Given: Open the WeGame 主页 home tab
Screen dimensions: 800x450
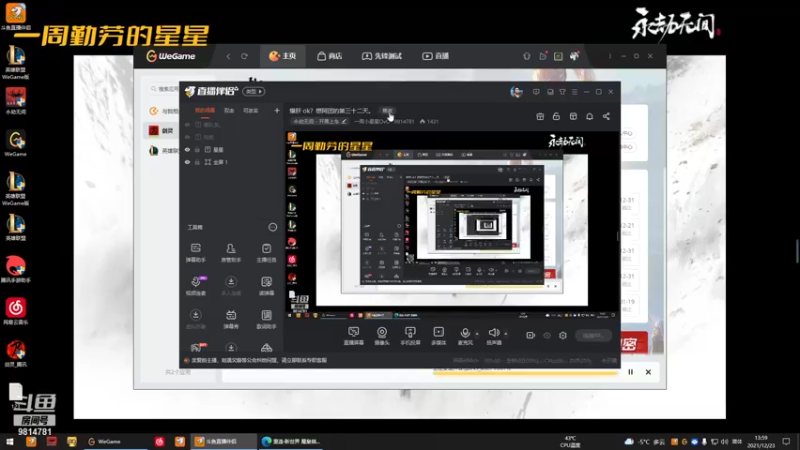Looking at the screenshot, I should 283,56.
